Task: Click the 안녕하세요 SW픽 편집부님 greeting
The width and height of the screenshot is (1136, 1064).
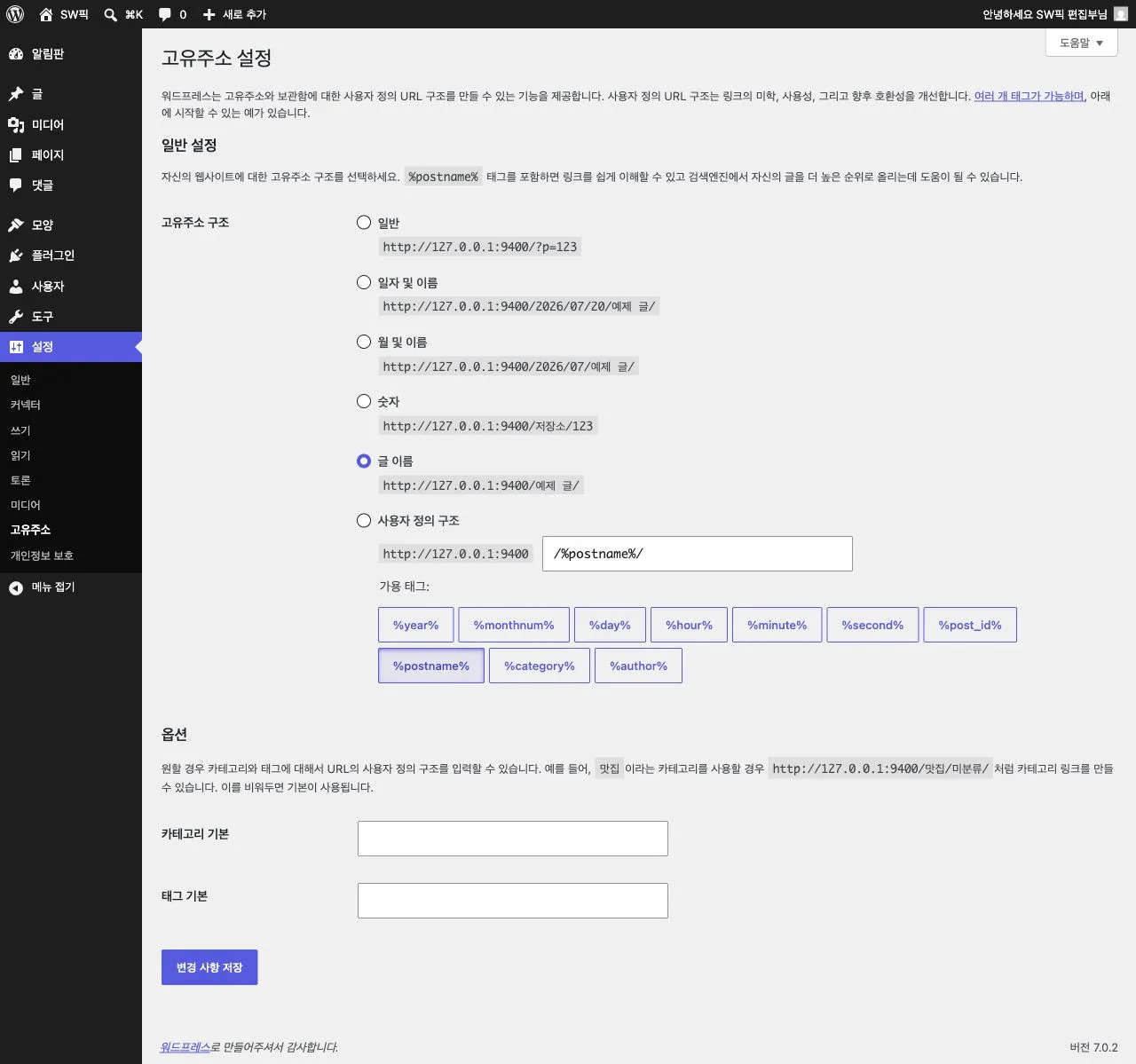Action: tap(1045, 14)
